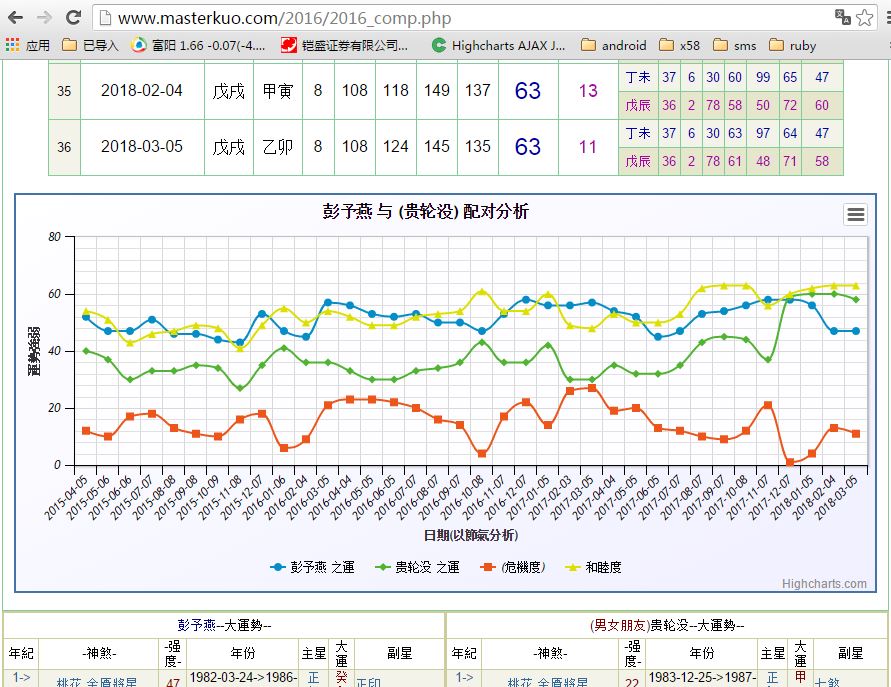Open the chart's hamburger export icon
The width and height of the screenshot is (891, 687).
(x=855, y=214)
